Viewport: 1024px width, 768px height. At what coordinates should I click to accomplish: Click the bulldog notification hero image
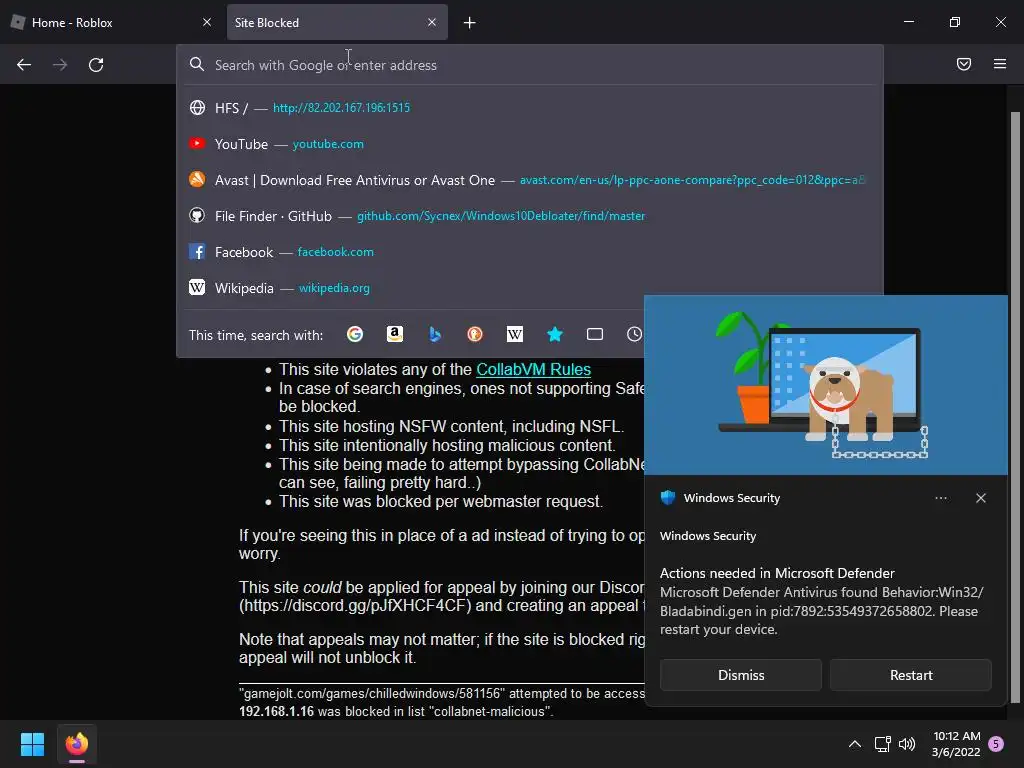click(x=825, y=385)
